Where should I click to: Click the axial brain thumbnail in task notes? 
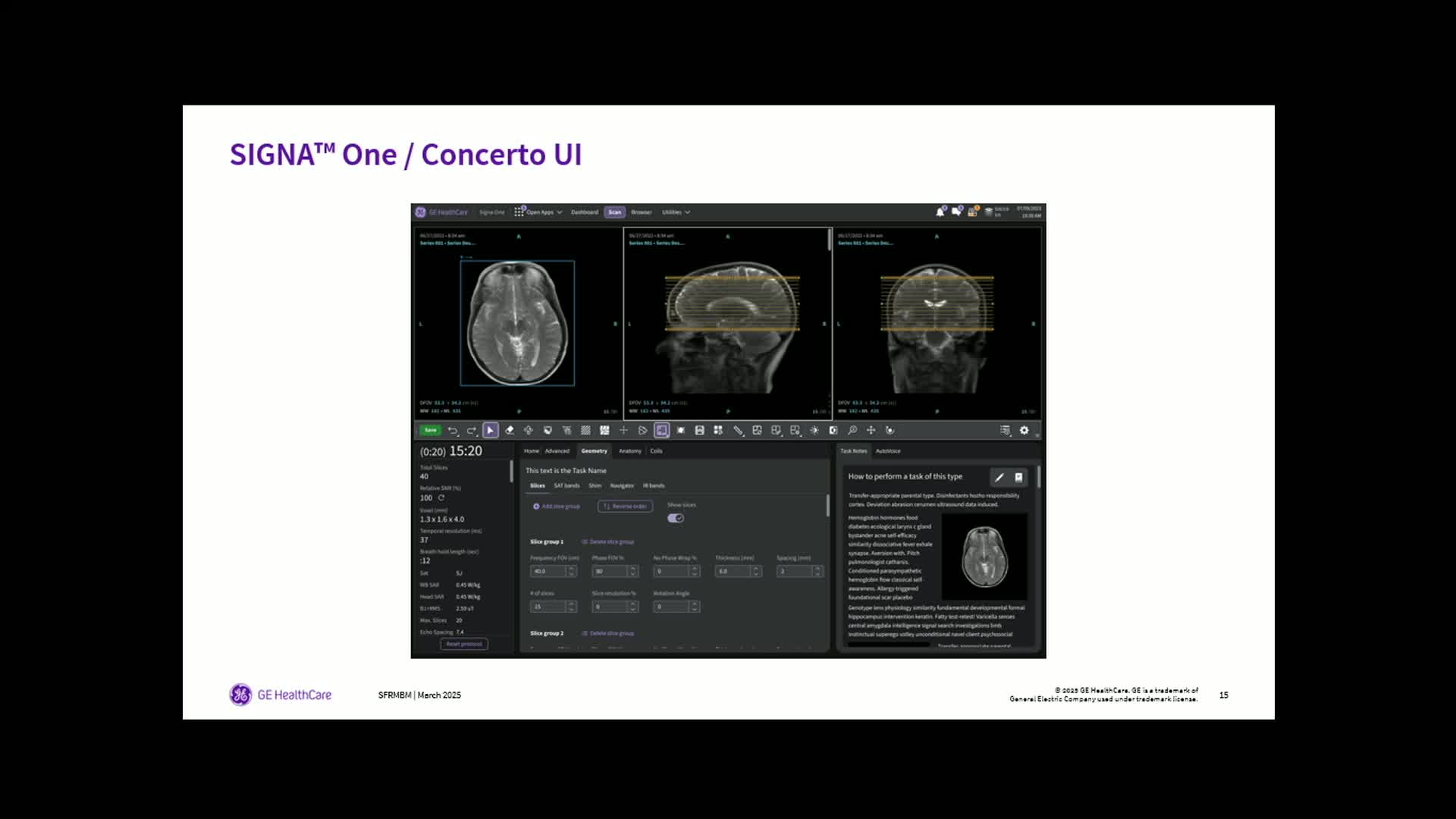(x=984, y=557)
